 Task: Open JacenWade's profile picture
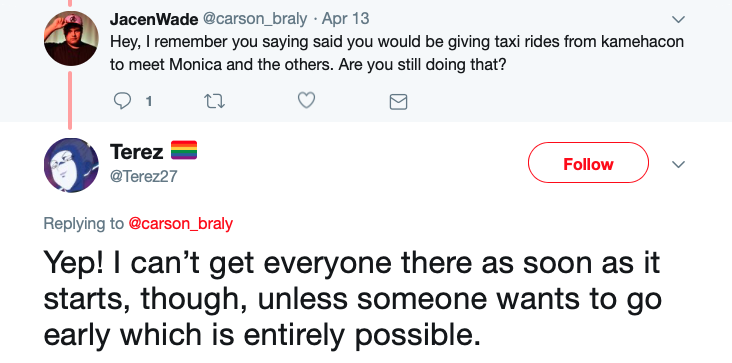pos(71,38)
